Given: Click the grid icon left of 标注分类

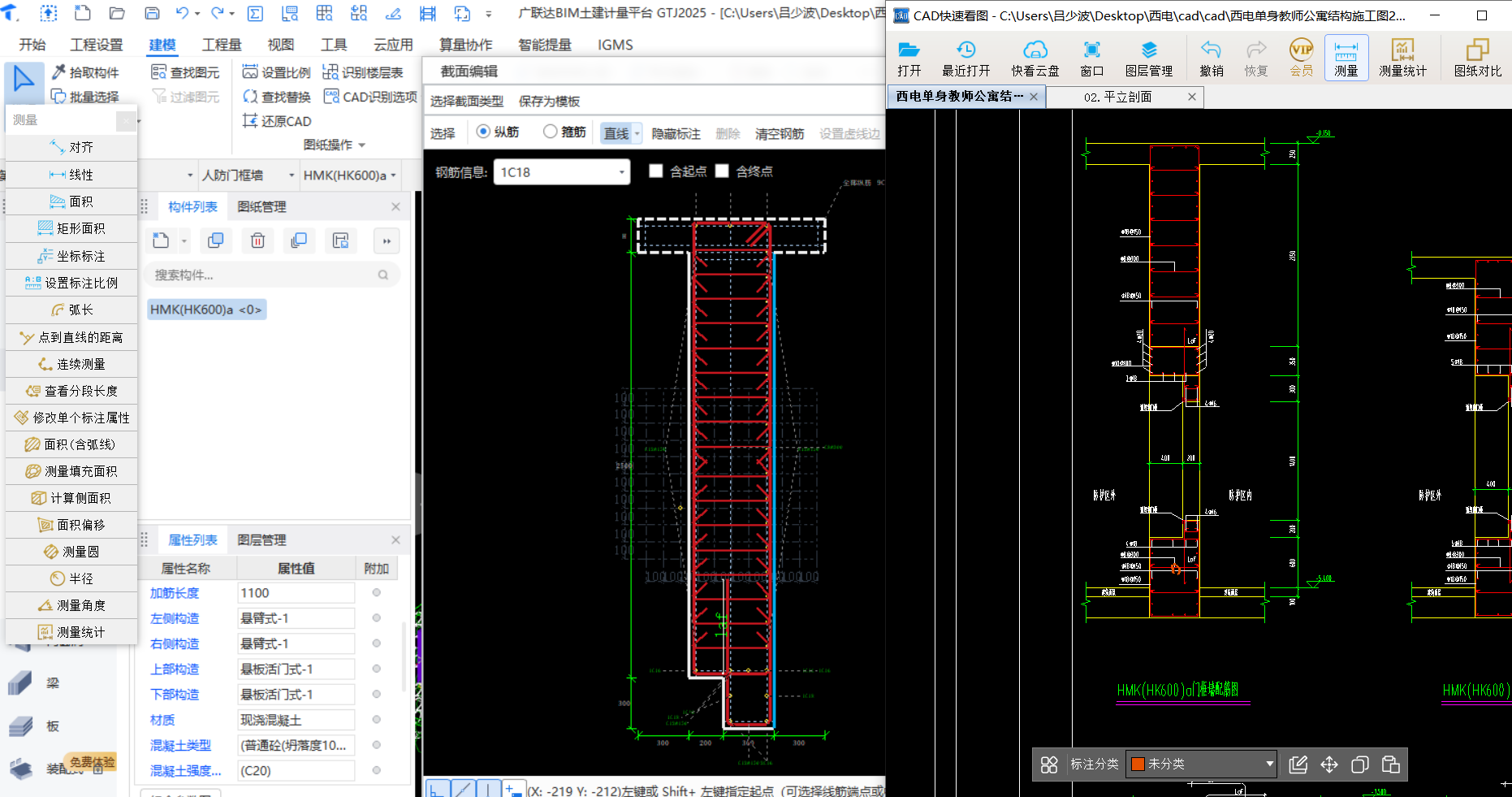Looking at the screenshot, I should pyautogui.click(x=1049, y=765).
